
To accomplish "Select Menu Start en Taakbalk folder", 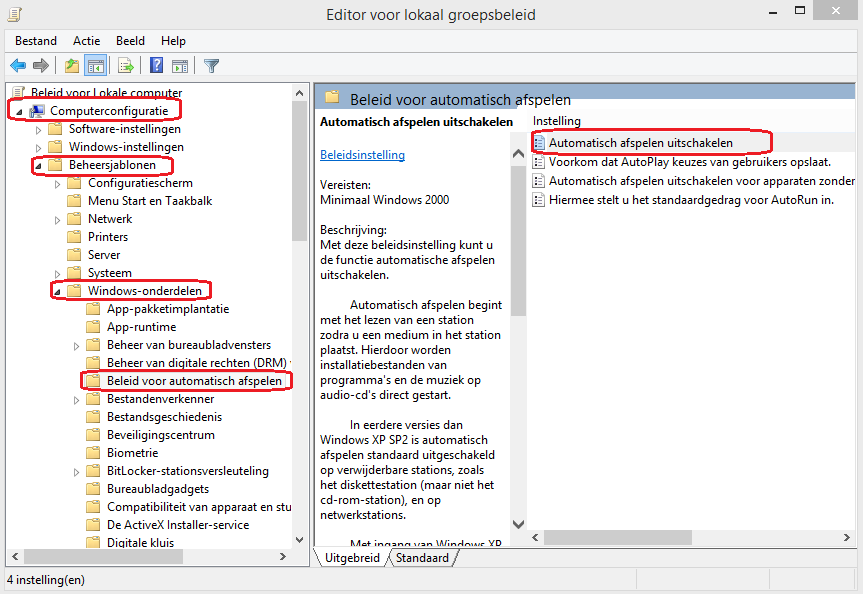I will click(x=150, y=201).
